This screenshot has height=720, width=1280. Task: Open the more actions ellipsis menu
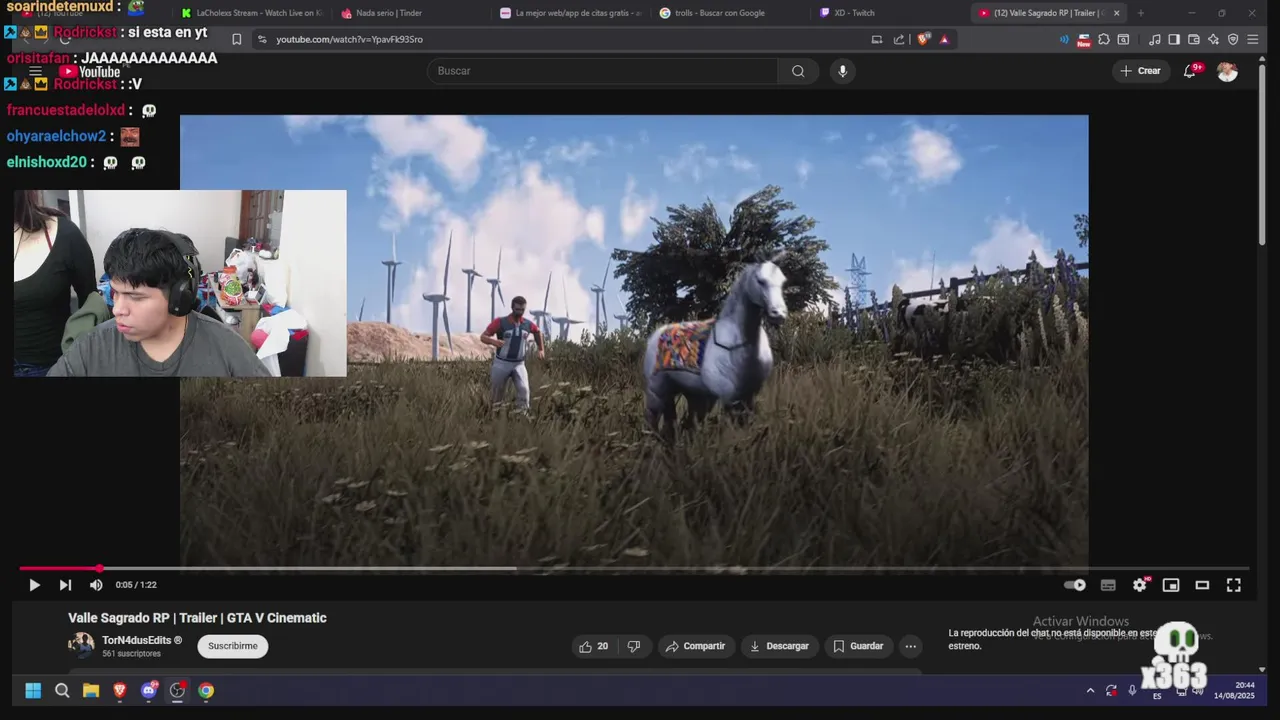[910, 646]
